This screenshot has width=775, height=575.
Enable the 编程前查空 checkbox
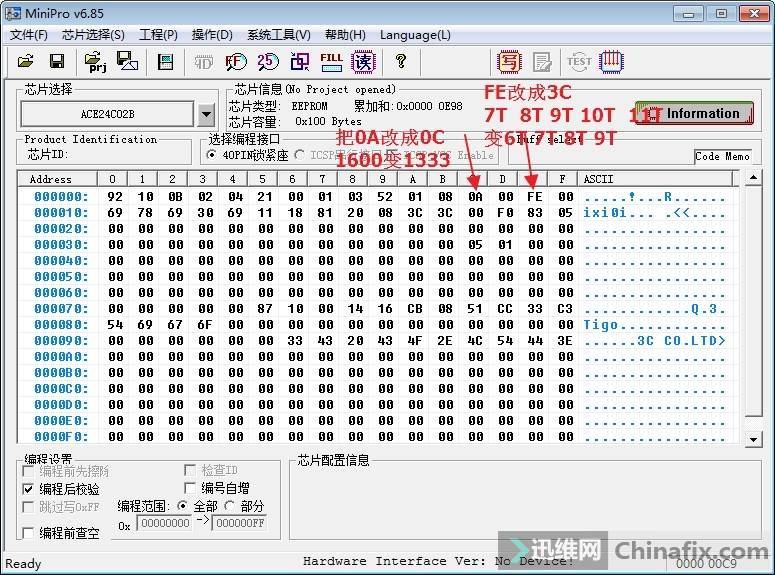click(x=30, y=533)
